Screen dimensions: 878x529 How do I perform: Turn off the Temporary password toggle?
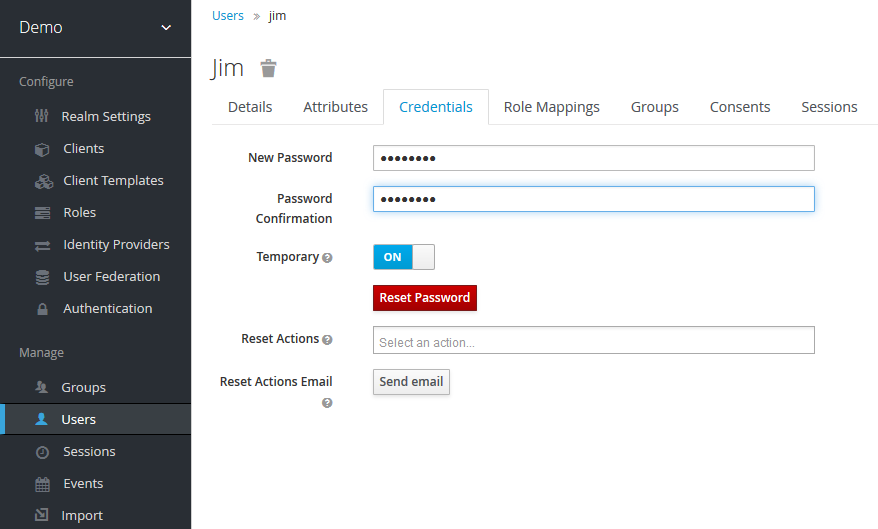pos(404,257)
